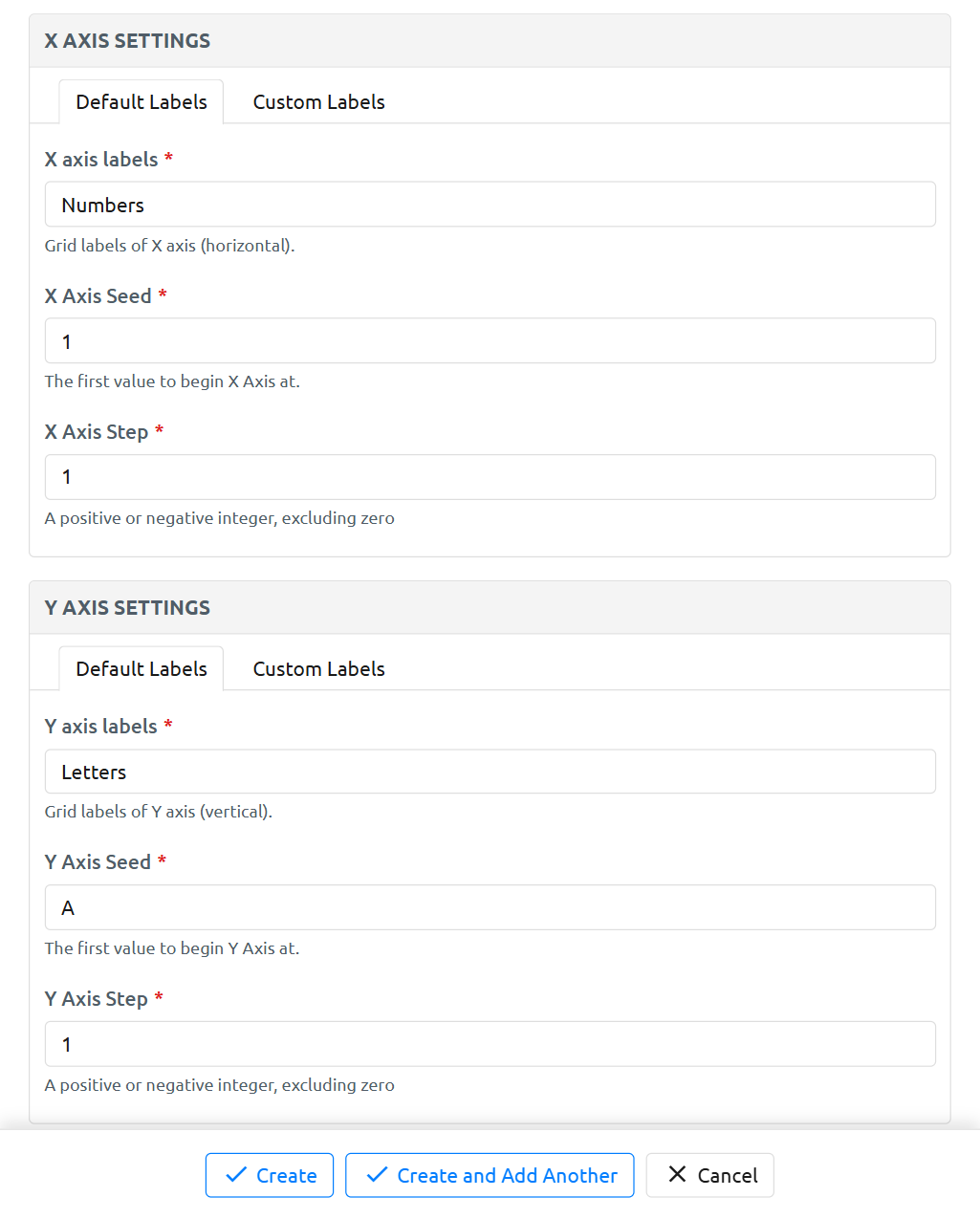The height and width of the screenshot is (1219, 980).
Task: Switch to Custom Labels tab under X Axis Settings
Action: click(x=318, y=102)
